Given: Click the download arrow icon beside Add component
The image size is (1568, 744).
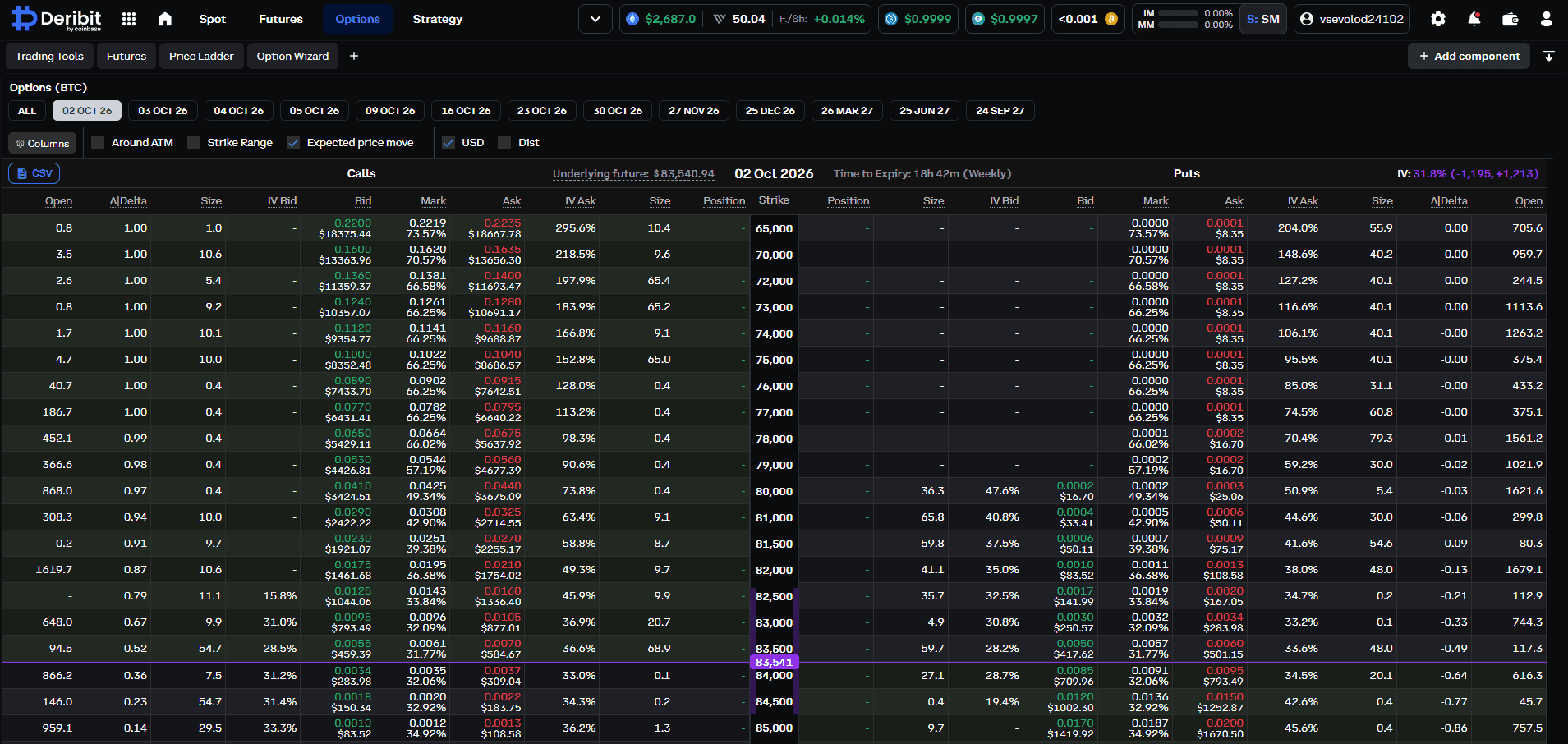Looking at the screenshot, I should coord(1549,56).
